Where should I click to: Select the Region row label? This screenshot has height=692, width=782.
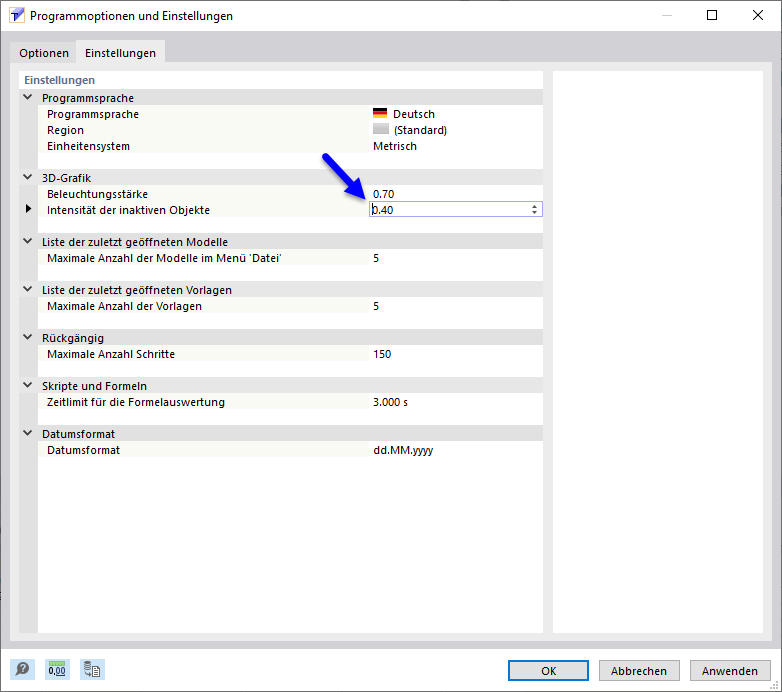pyautogui.click(x=65, y=130)
